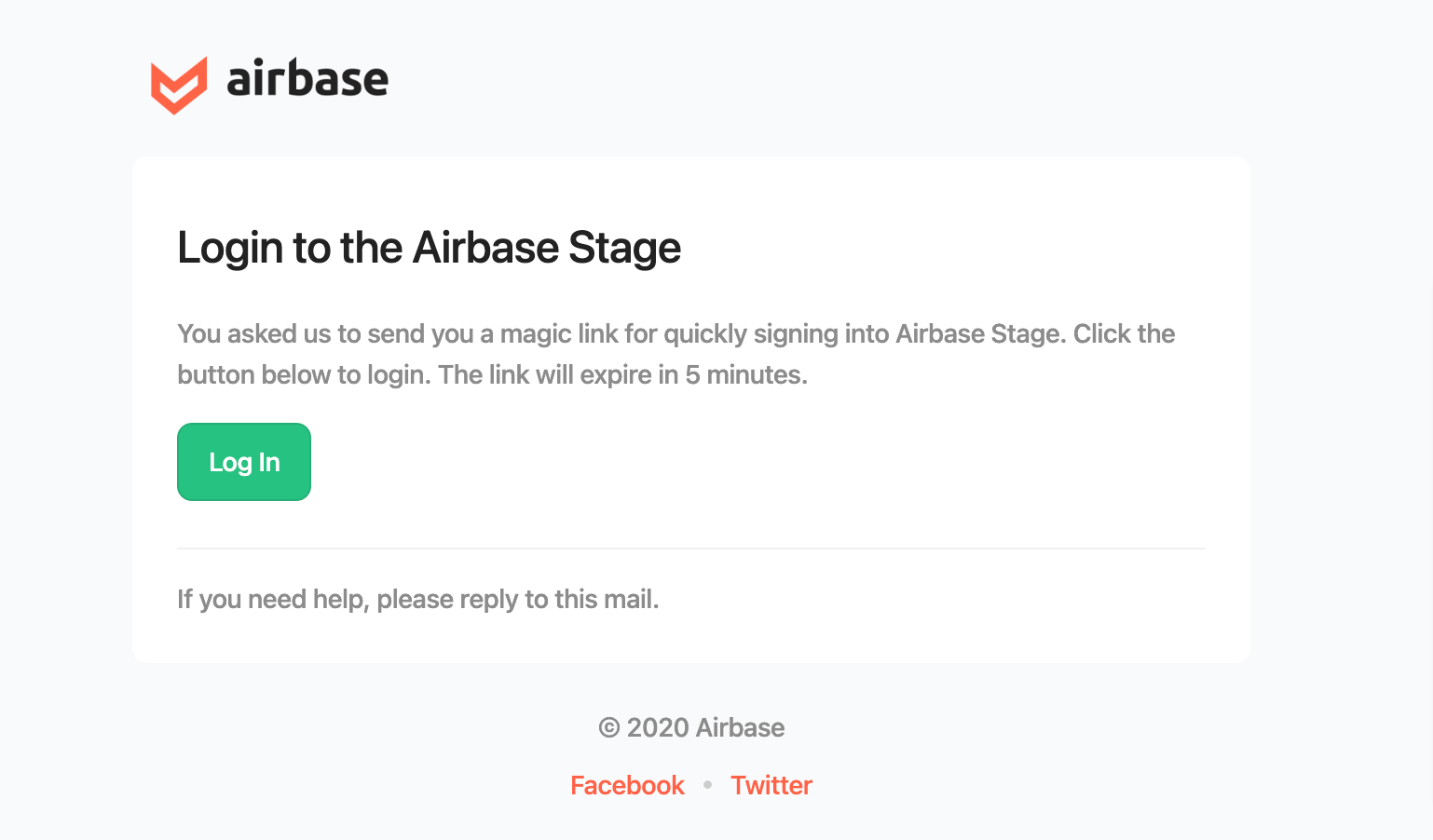This screenshot has width=1433, height=840.
Task: Open the Twitter link in footer
Action: click(771, 785)
